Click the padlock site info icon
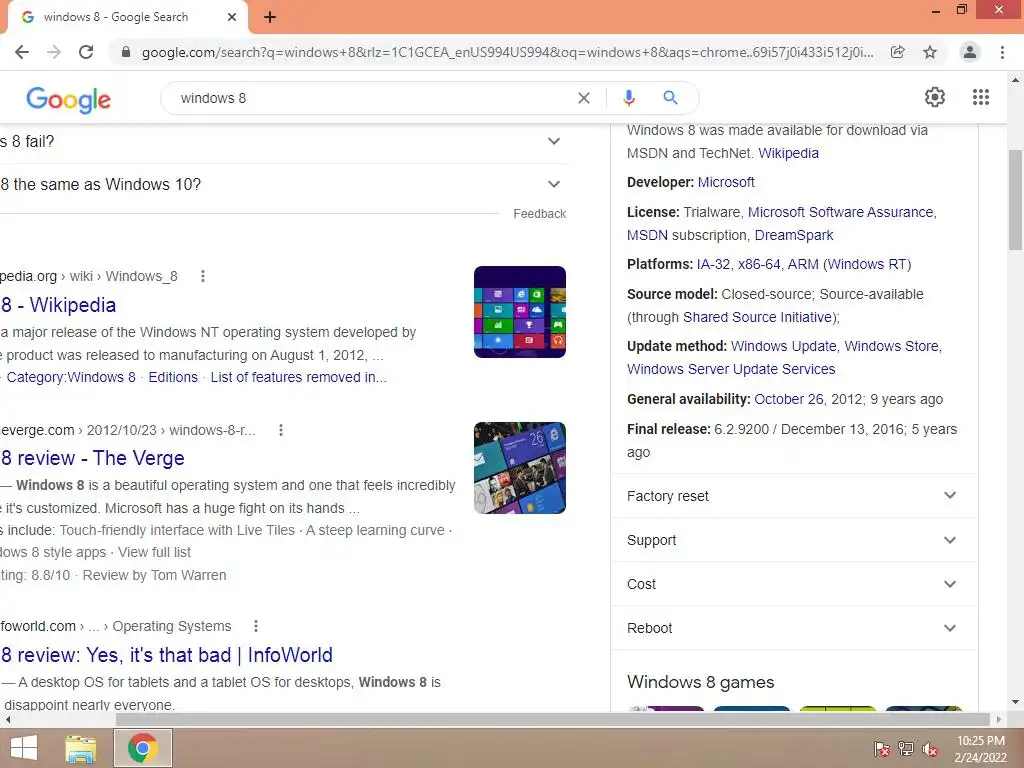The width and height of the screenshot is (1024, 768). point(126,52)
